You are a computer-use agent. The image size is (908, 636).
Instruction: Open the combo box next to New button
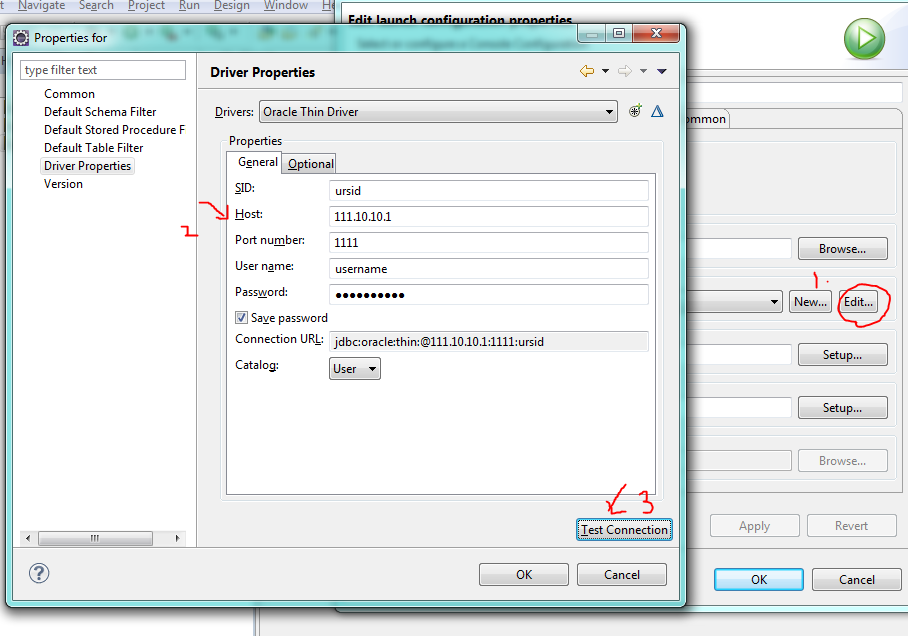click(734, 302)
